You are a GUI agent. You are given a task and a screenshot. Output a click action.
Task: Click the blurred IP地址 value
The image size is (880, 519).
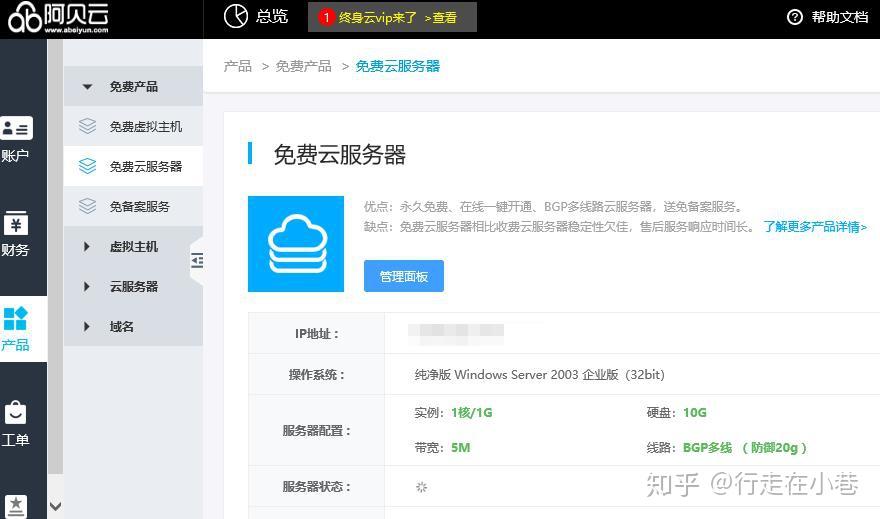[456, 334]
